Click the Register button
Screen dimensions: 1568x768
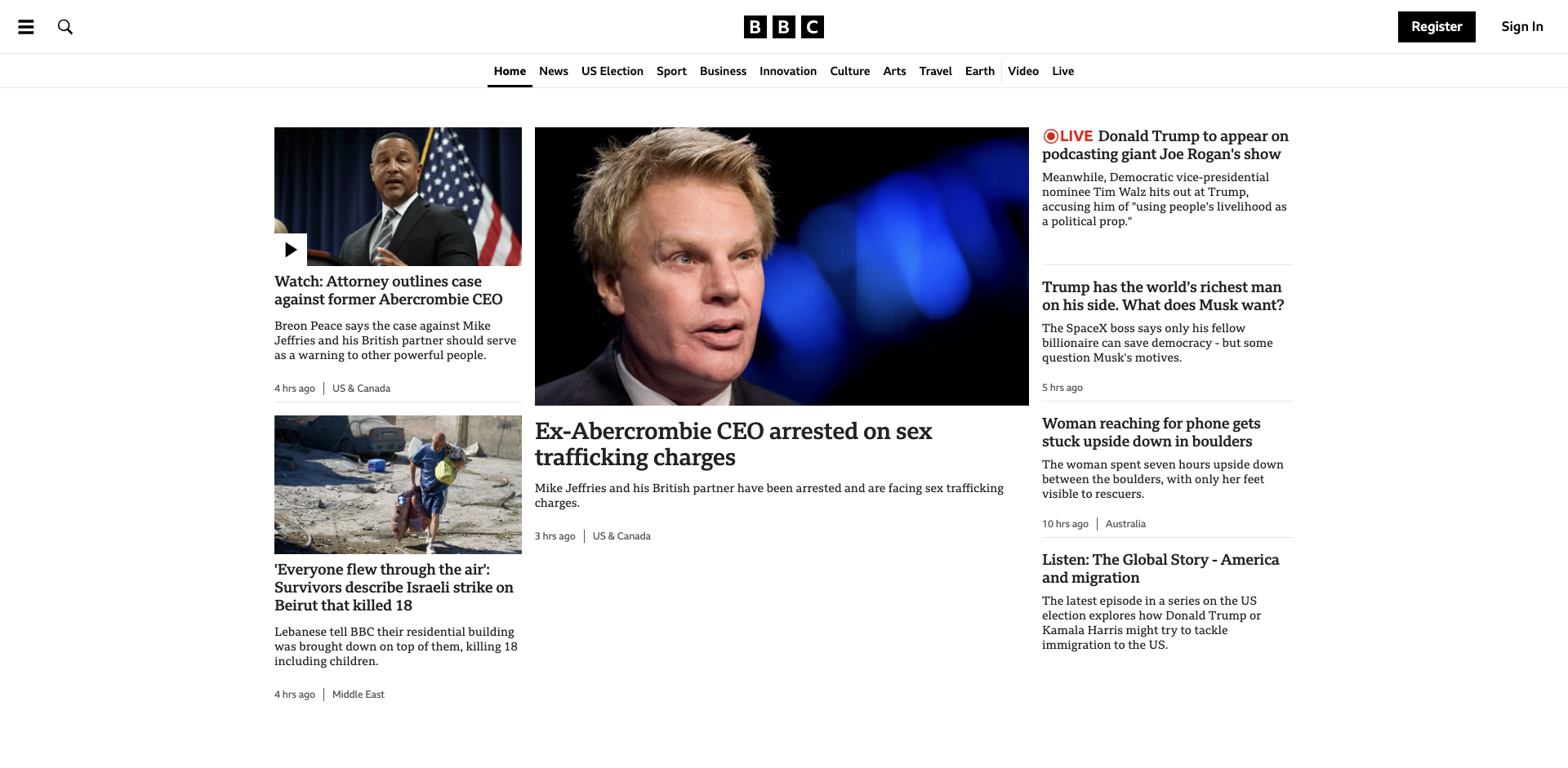pos(1437,27)
